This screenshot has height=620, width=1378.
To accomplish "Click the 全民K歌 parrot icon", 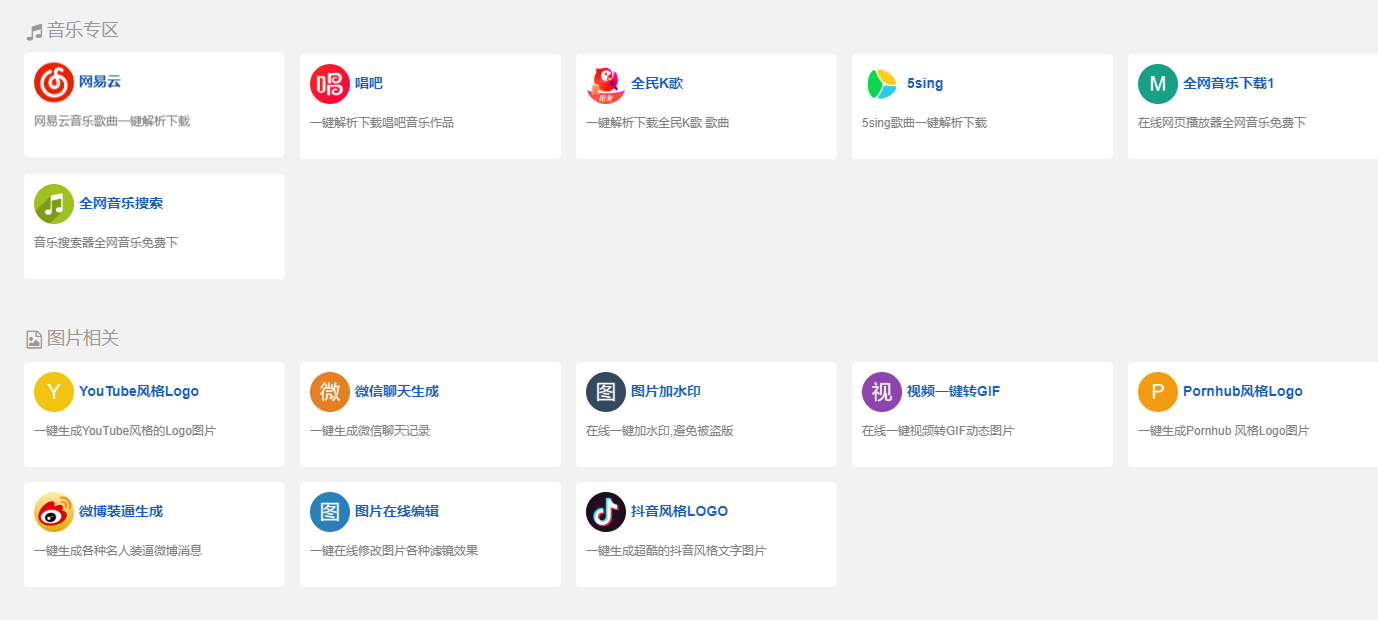I will click(606, 84).
